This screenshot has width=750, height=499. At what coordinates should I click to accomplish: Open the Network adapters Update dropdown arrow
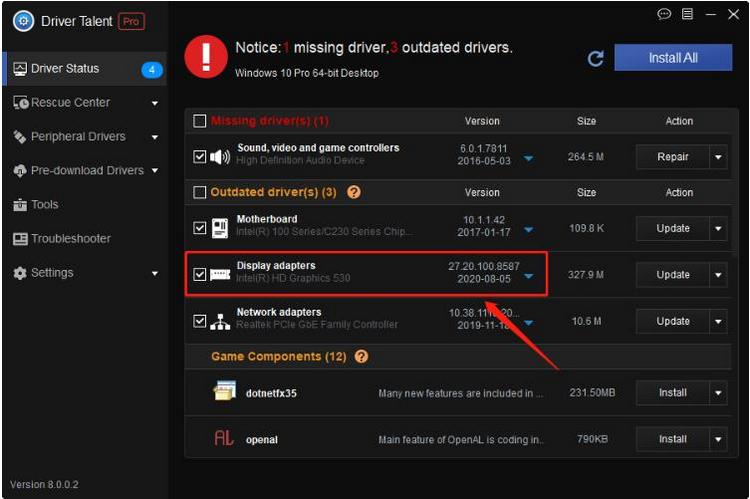(718, 321)
